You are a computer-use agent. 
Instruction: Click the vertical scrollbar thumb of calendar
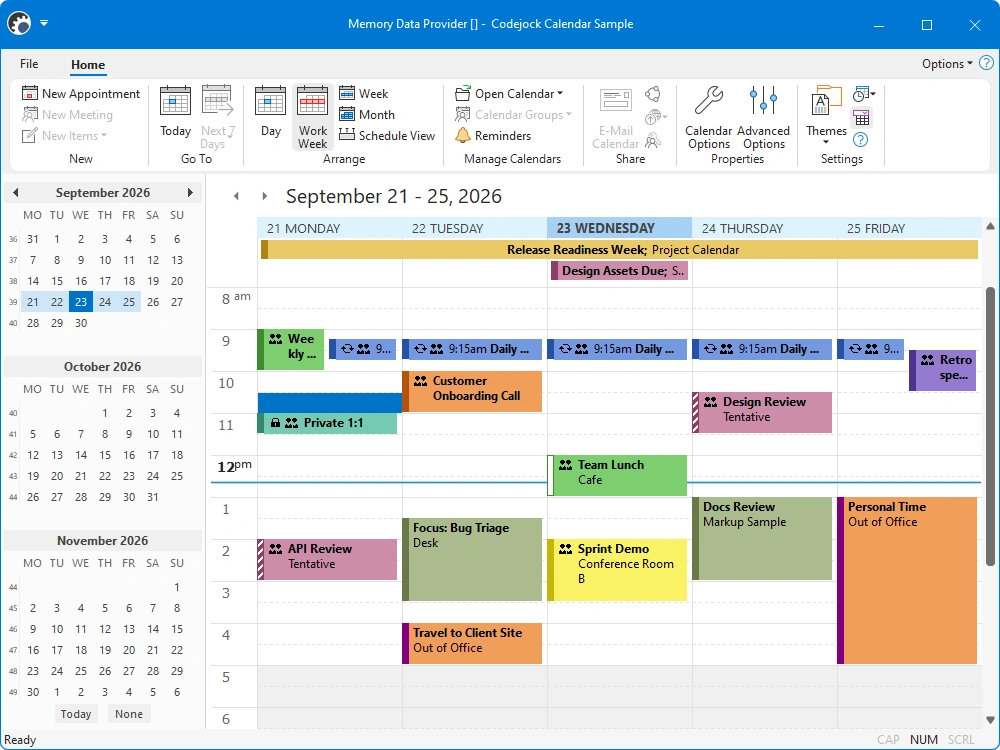pos(990,426)
